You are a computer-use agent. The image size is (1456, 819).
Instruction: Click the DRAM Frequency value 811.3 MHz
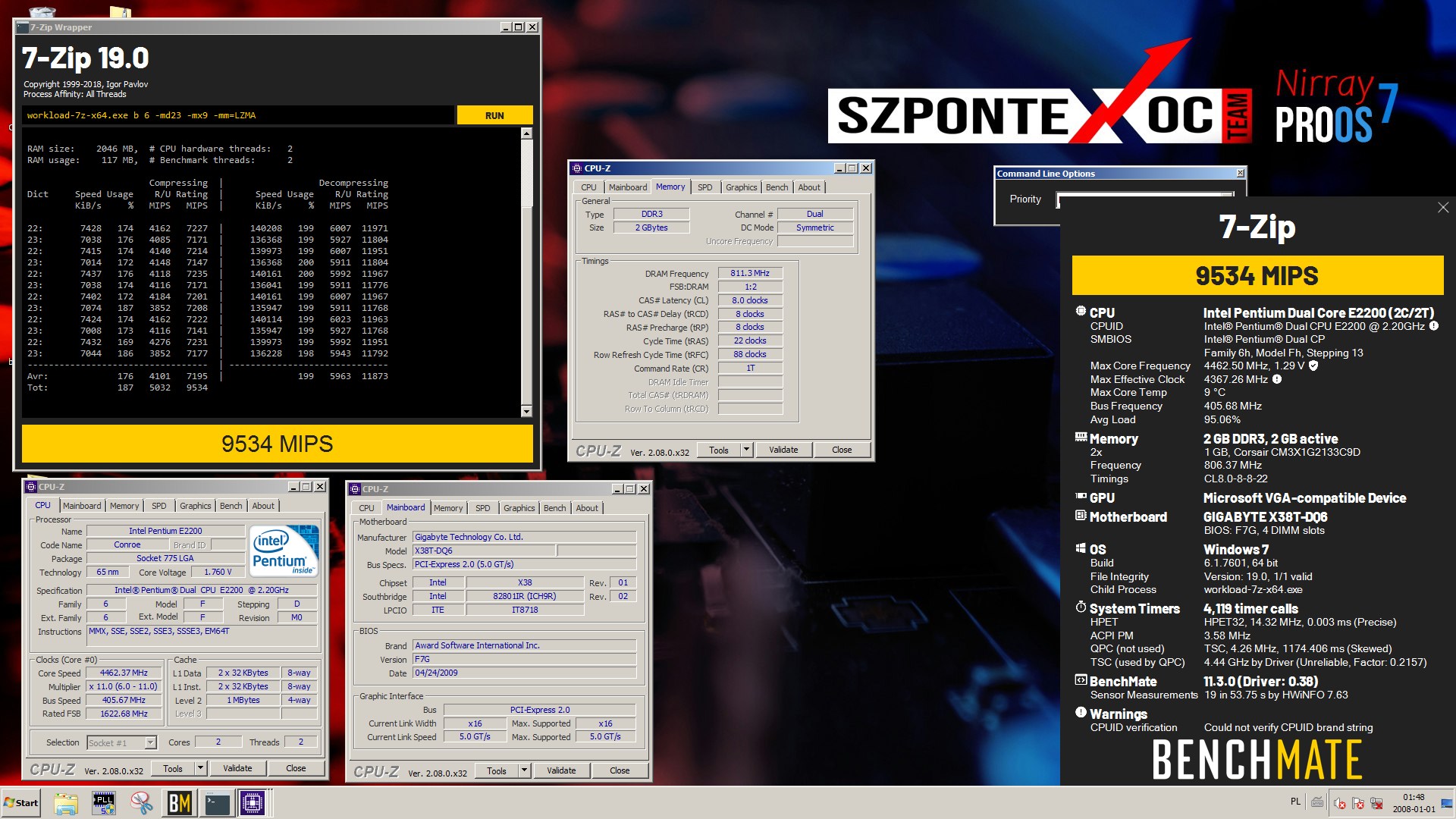coord(750,273)
